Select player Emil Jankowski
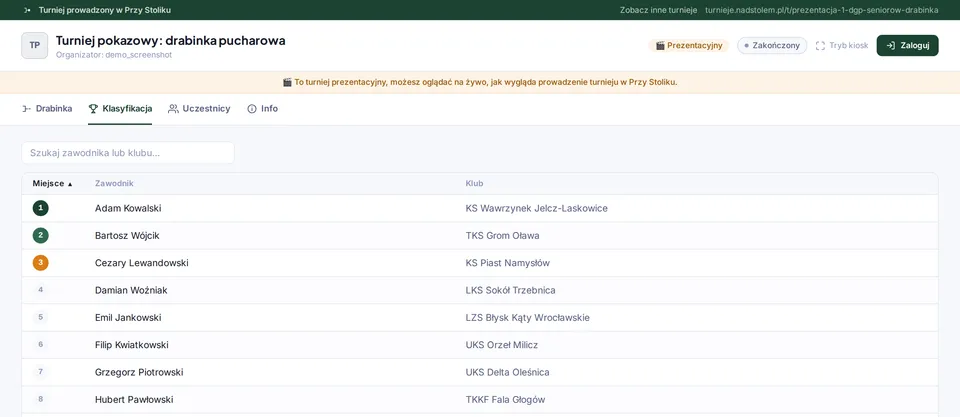Screen dimensions: 960x417 [x=128, y=317]
